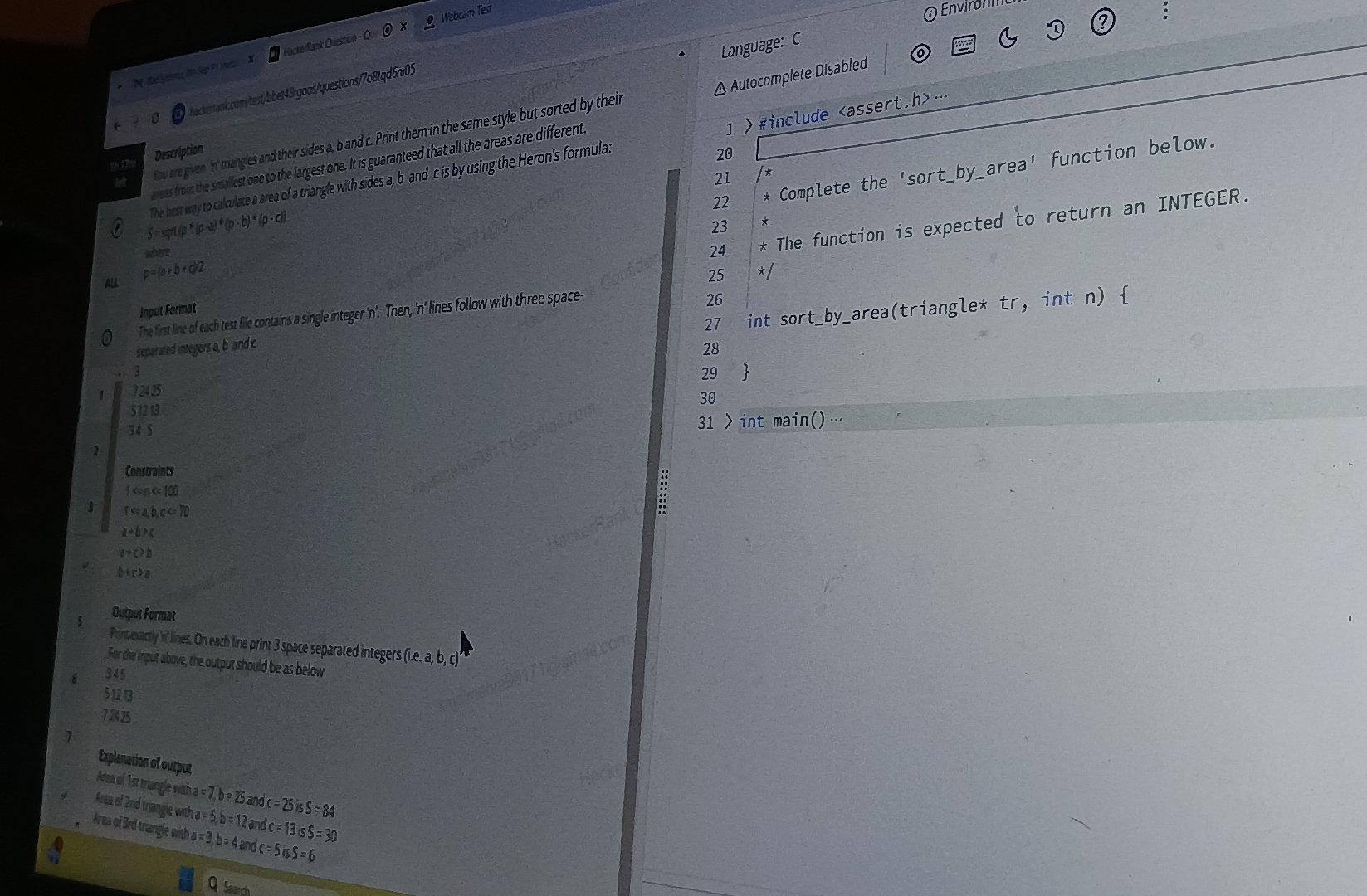Screen dimensions: 1367x896
Task: Open the three-dot more options menu
Action: click(1164, 11)
